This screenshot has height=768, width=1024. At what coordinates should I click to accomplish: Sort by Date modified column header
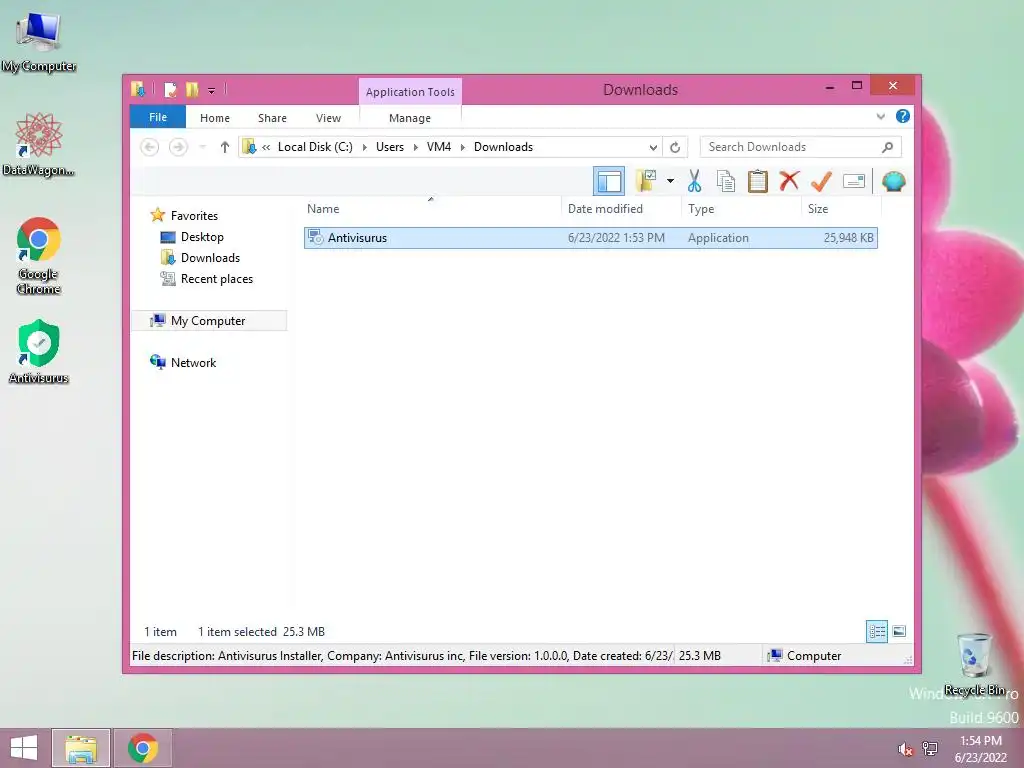coord(621,209)
